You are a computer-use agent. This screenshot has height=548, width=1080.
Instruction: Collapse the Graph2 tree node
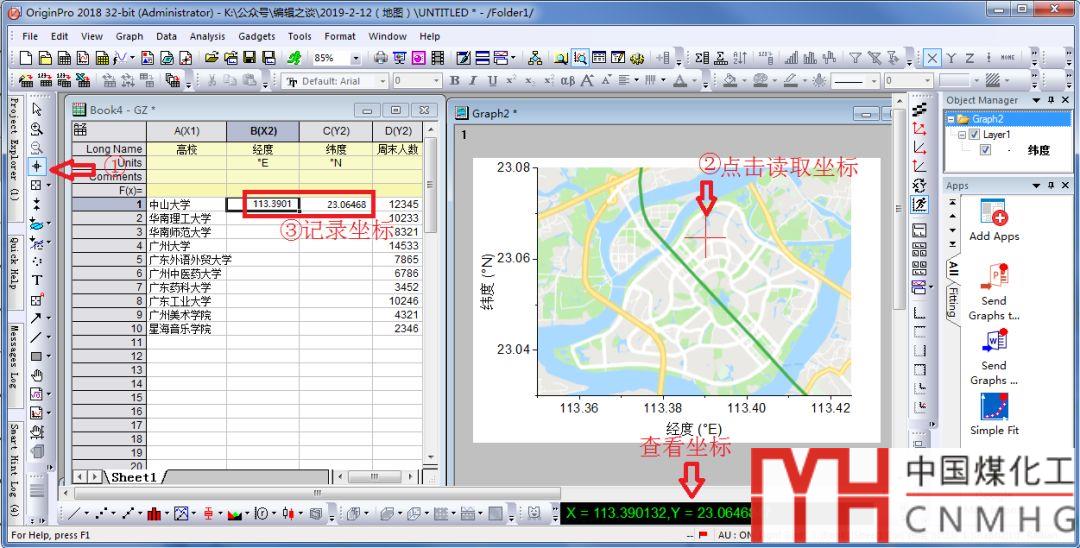(x=951, y=119)
